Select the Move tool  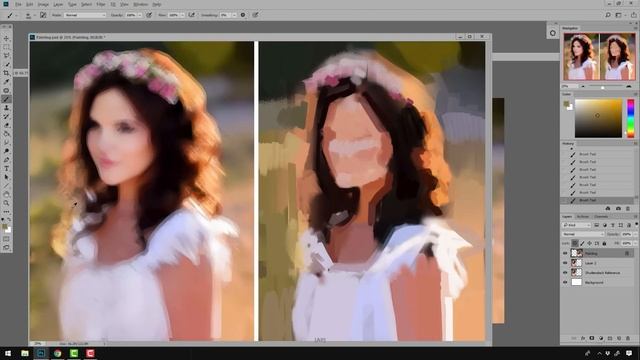pyautogui.click(x=6, y=38)
